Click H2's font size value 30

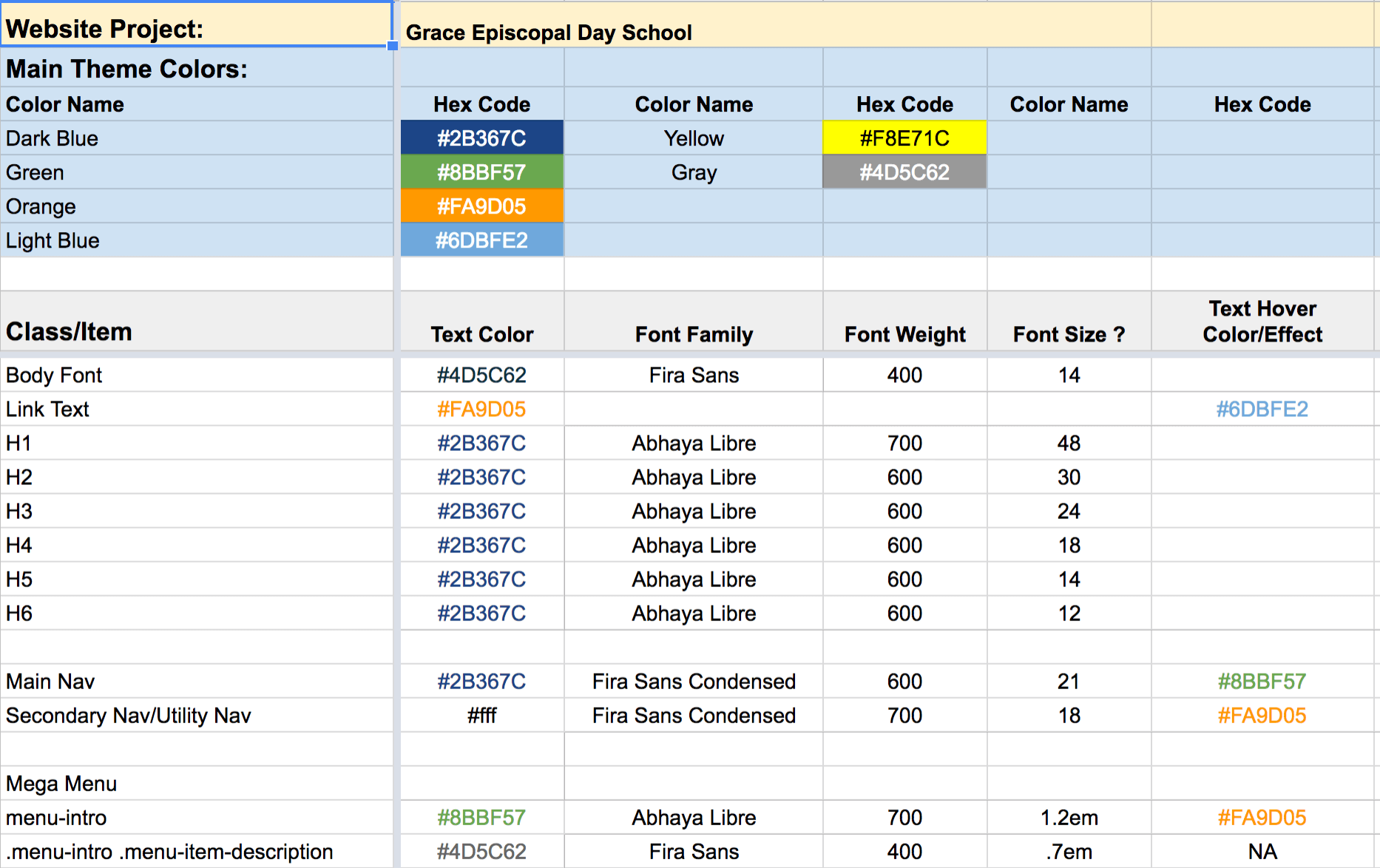[x=1069, y=477]
